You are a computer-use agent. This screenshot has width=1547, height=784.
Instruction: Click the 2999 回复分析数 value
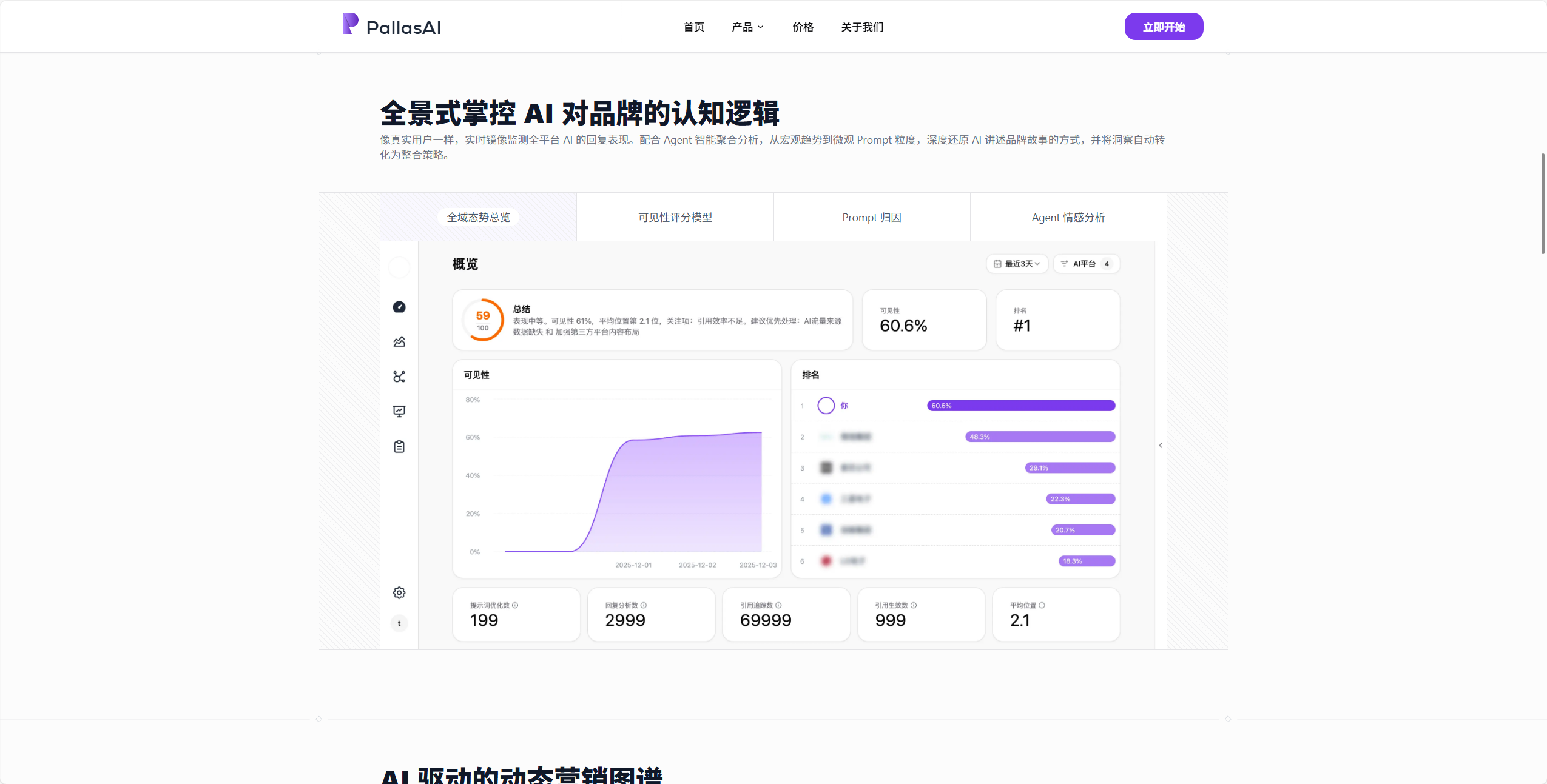[625, 620]
